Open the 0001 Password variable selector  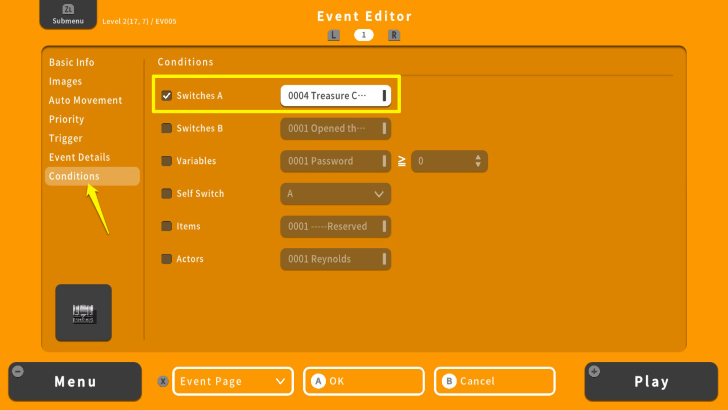pos(336,161)
